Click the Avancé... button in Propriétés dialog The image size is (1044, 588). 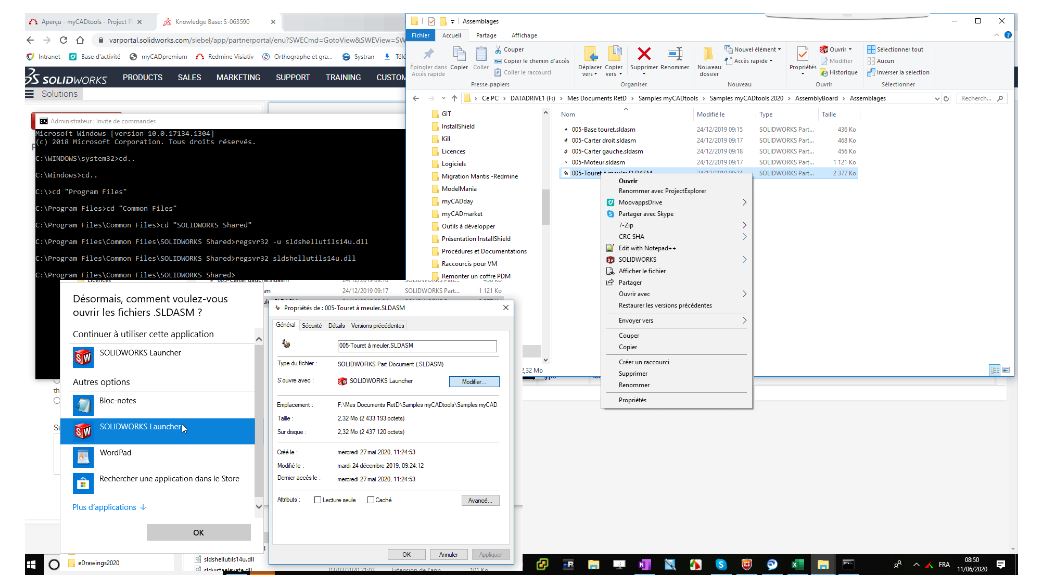[x=480, y=501]
